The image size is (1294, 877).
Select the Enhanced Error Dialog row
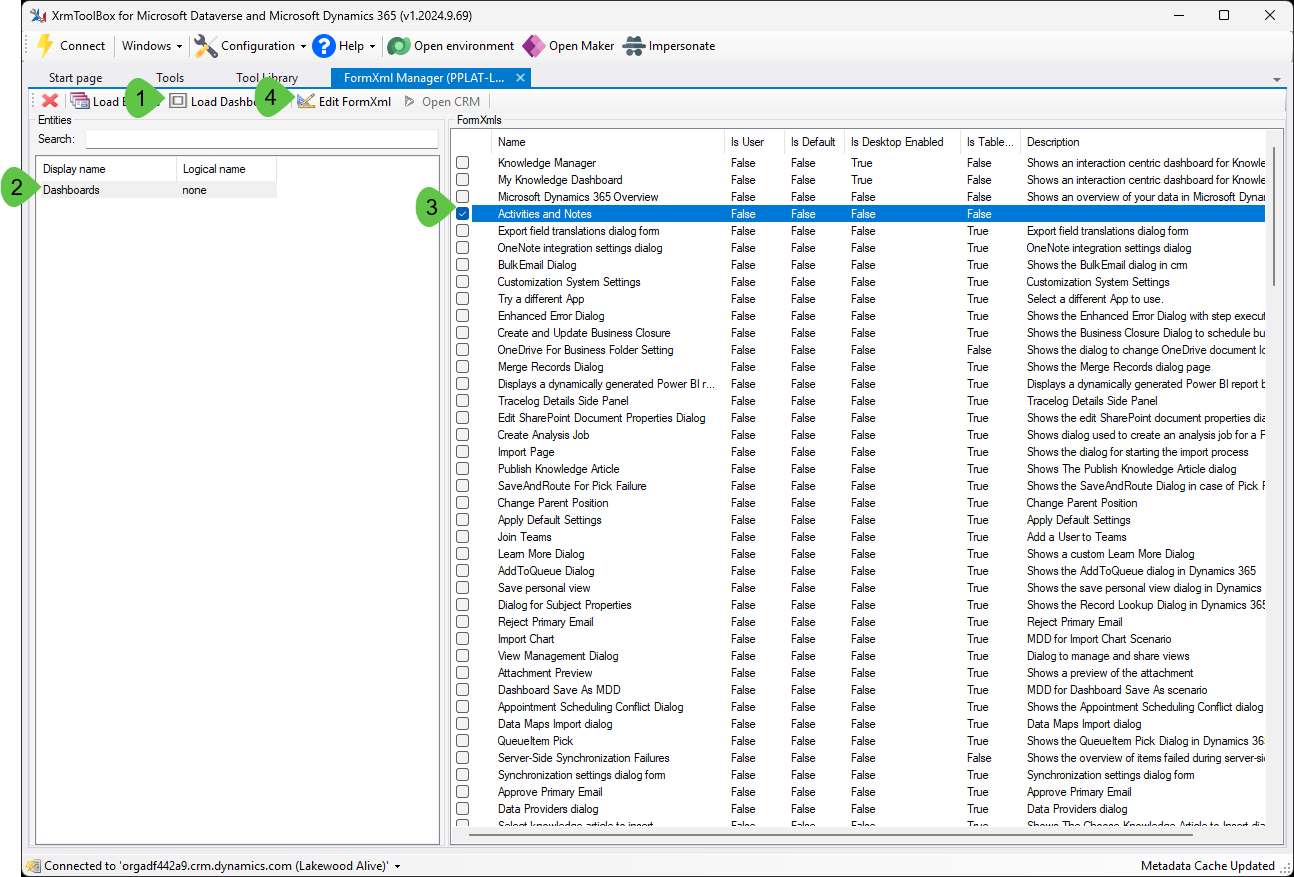pos(860,316)
